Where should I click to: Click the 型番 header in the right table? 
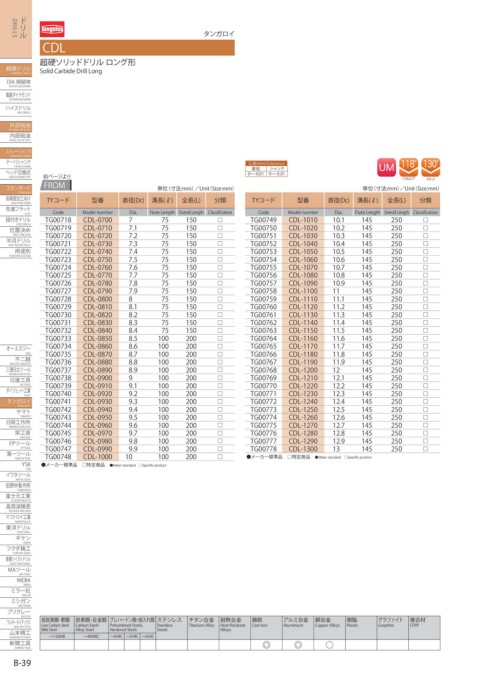(303, 200)
